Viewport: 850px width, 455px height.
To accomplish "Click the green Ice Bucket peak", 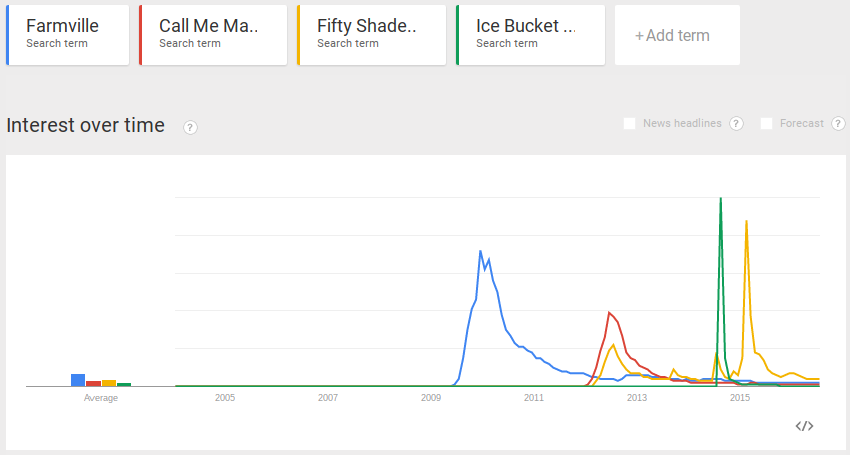I will [720, 198].
